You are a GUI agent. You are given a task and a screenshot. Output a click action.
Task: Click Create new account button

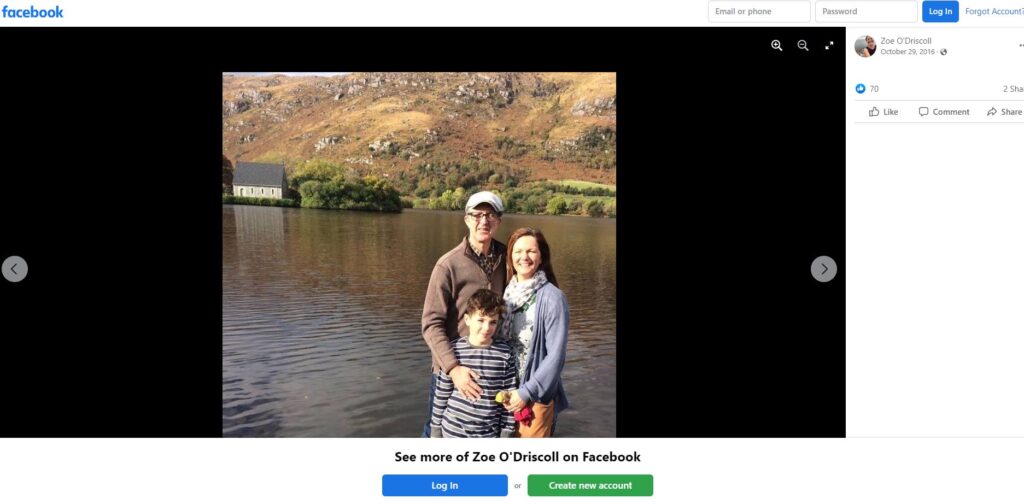tap(590, 485)
